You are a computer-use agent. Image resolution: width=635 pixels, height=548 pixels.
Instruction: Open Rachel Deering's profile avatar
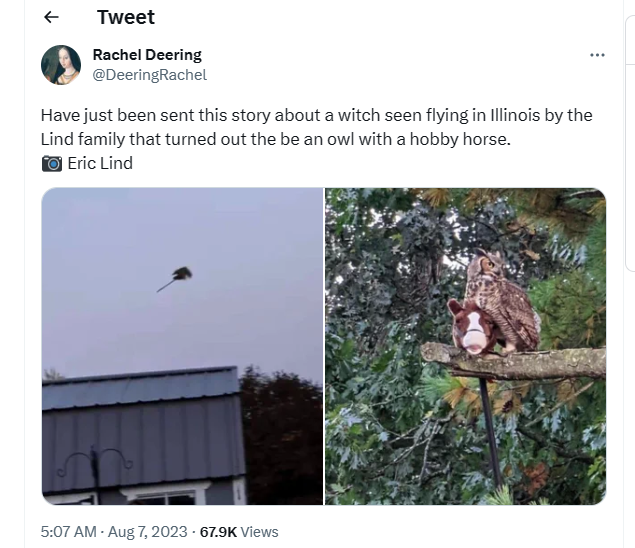point(61,65)
